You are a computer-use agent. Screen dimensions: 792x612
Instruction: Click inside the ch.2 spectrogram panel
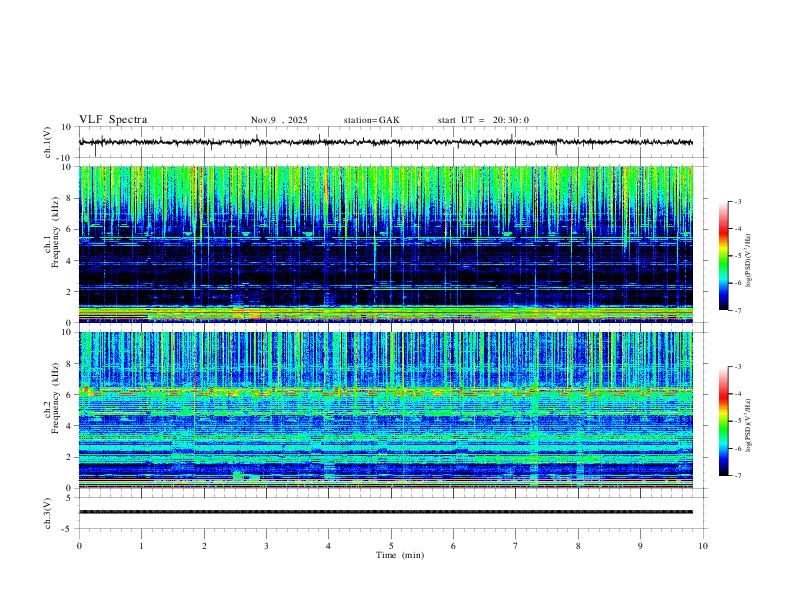[386, 410]
